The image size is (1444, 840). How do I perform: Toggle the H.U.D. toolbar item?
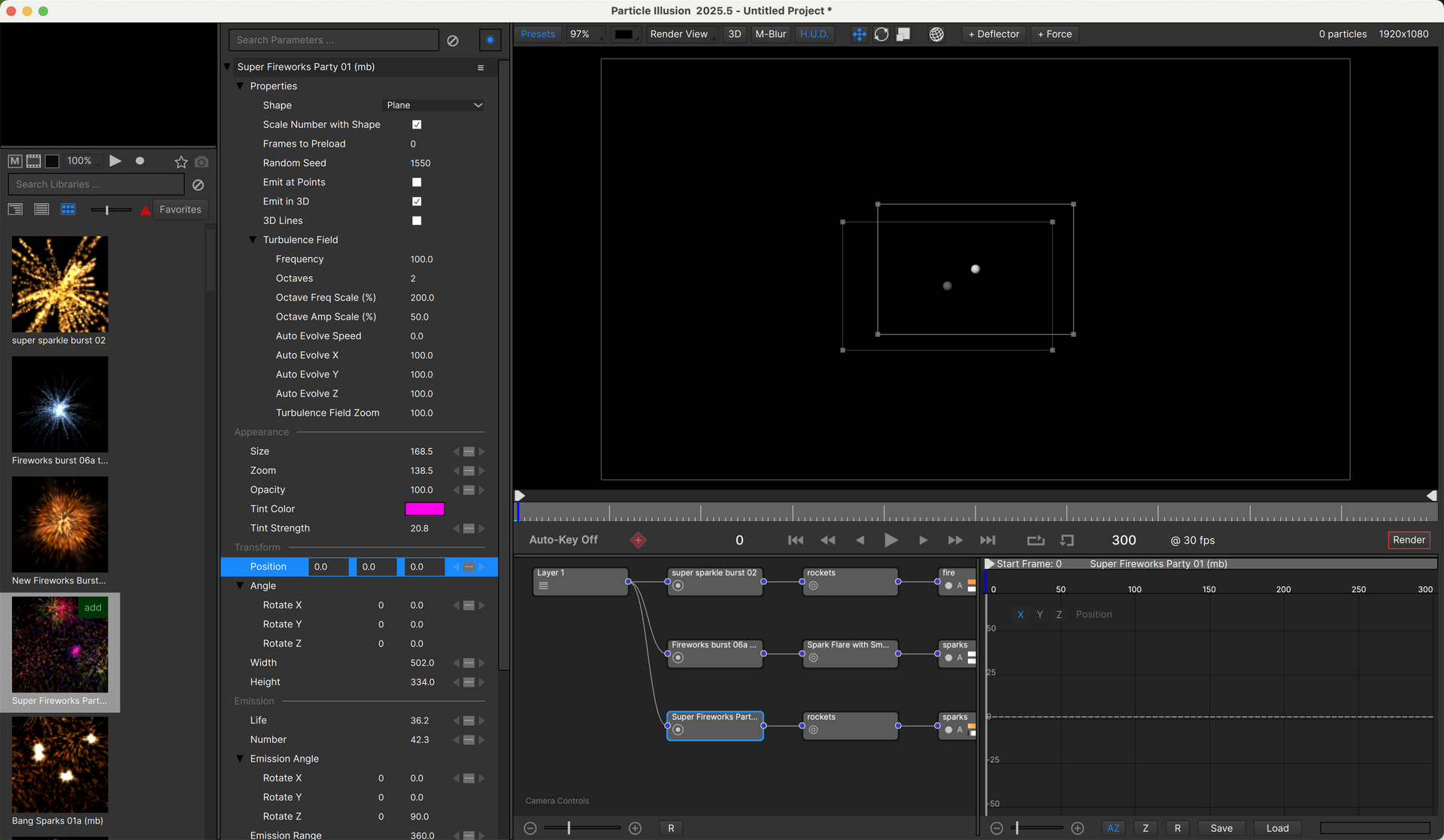(x=814, y=35)
